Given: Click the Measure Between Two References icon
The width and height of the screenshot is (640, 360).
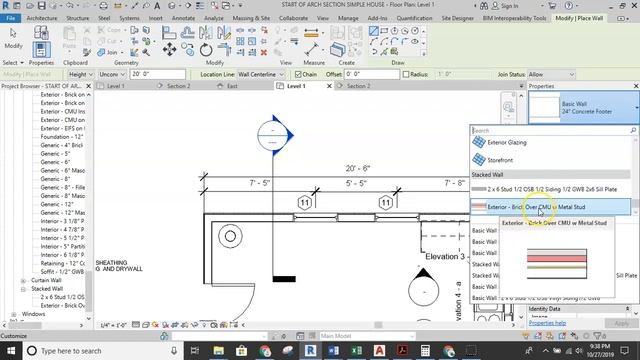Looking at the screenshot, I should tap(311, 50).
